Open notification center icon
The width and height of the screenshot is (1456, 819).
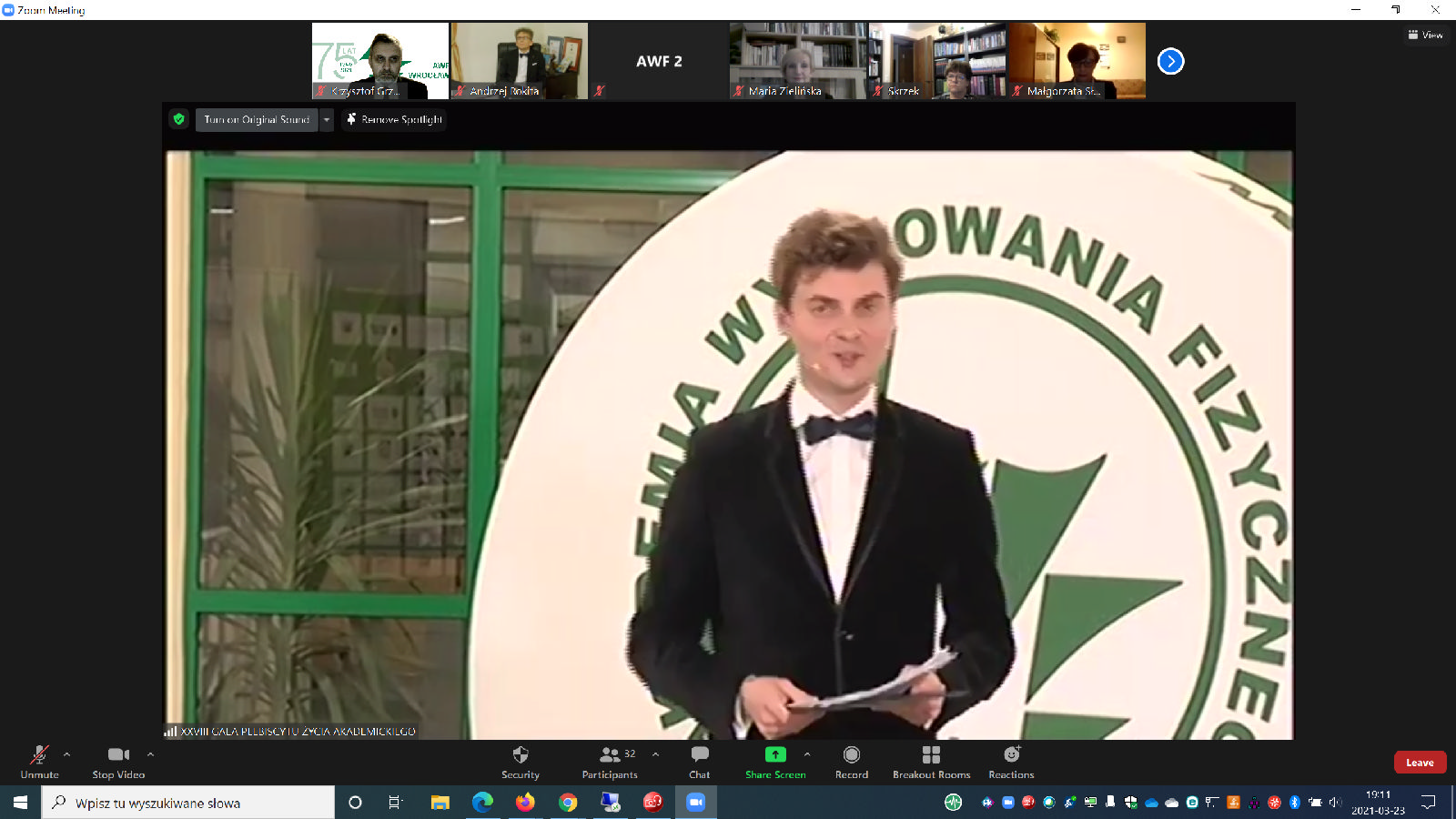click(1428, 803)
